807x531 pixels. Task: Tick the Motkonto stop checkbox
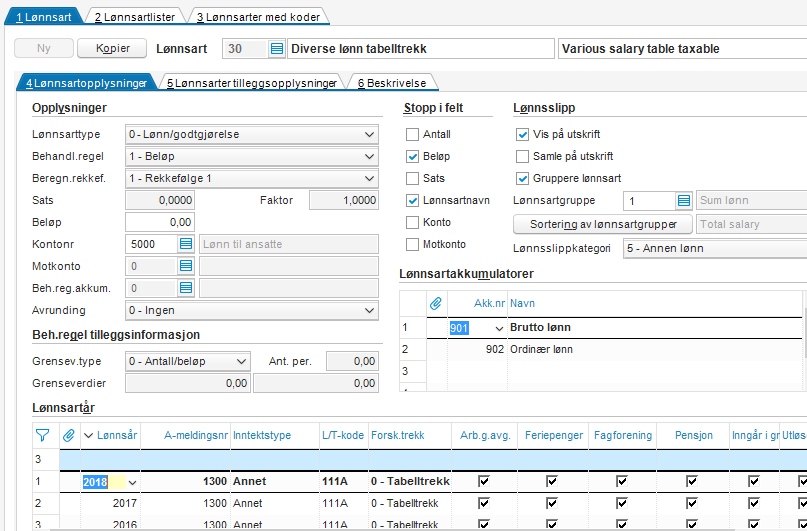pos(412,244)
